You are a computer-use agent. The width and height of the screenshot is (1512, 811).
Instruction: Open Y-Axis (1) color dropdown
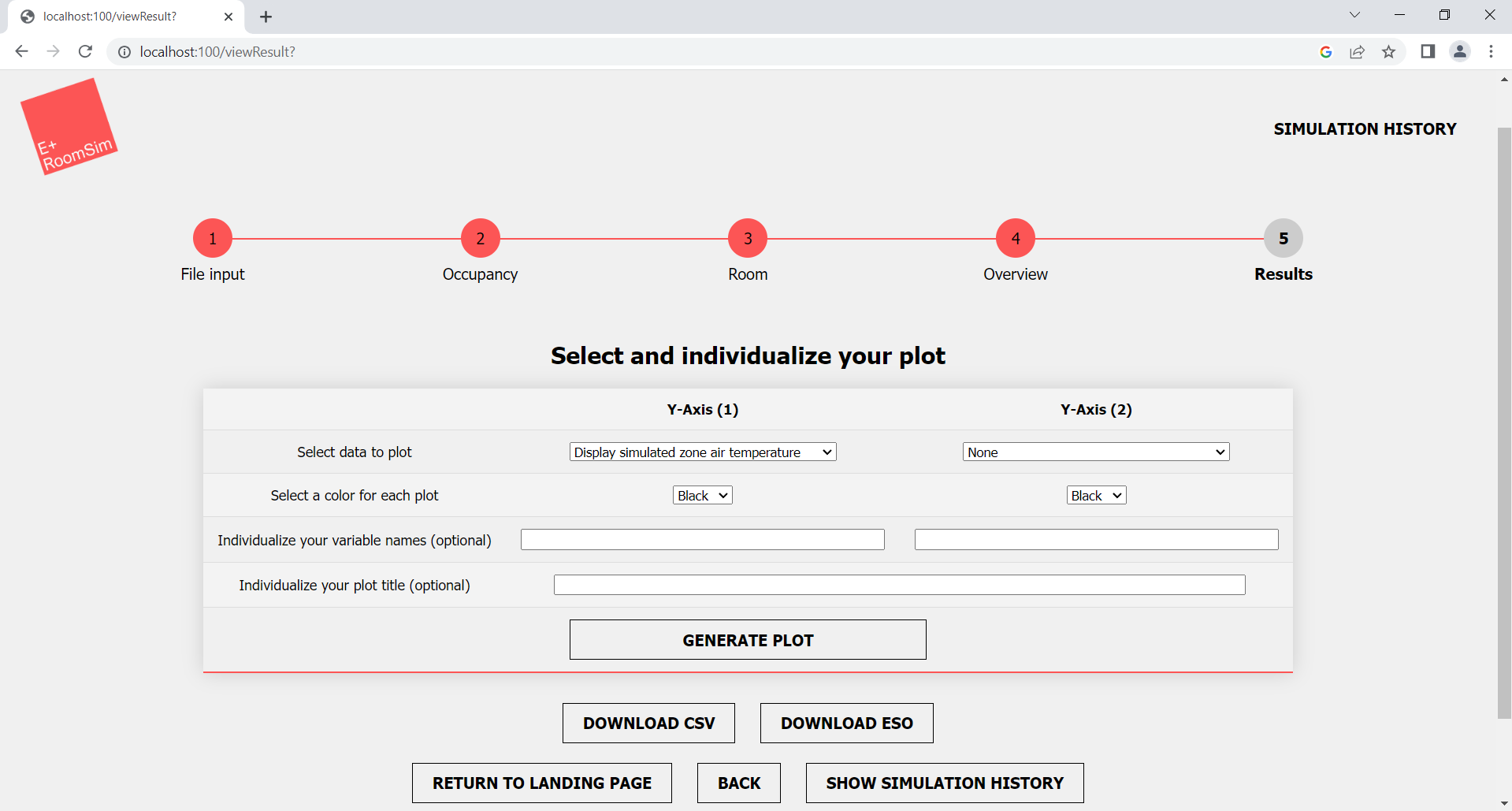pyautogui.click(x=702, y=496)
